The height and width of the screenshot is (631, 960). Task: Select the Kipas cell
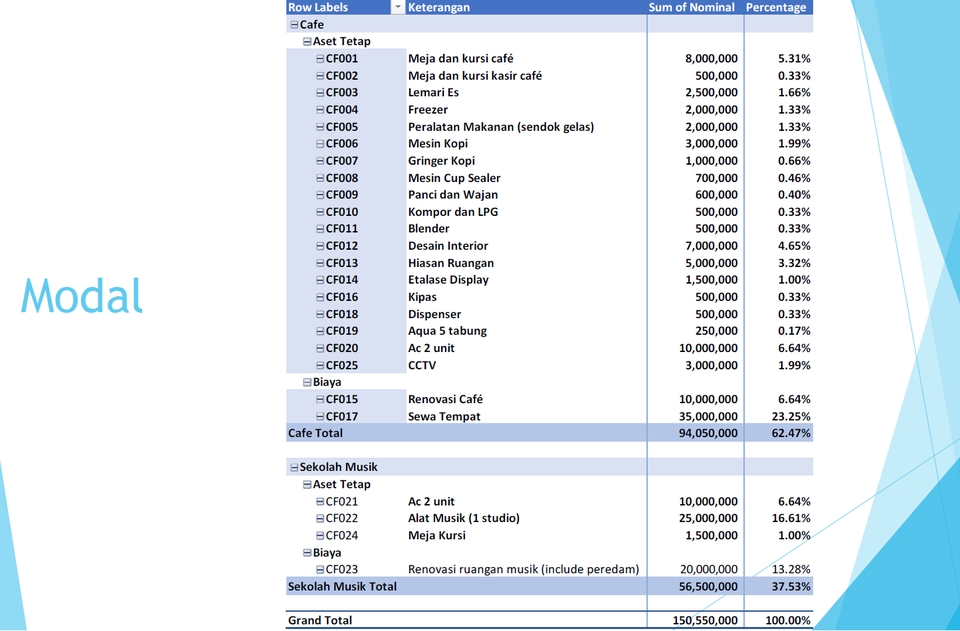click(422, 297)
